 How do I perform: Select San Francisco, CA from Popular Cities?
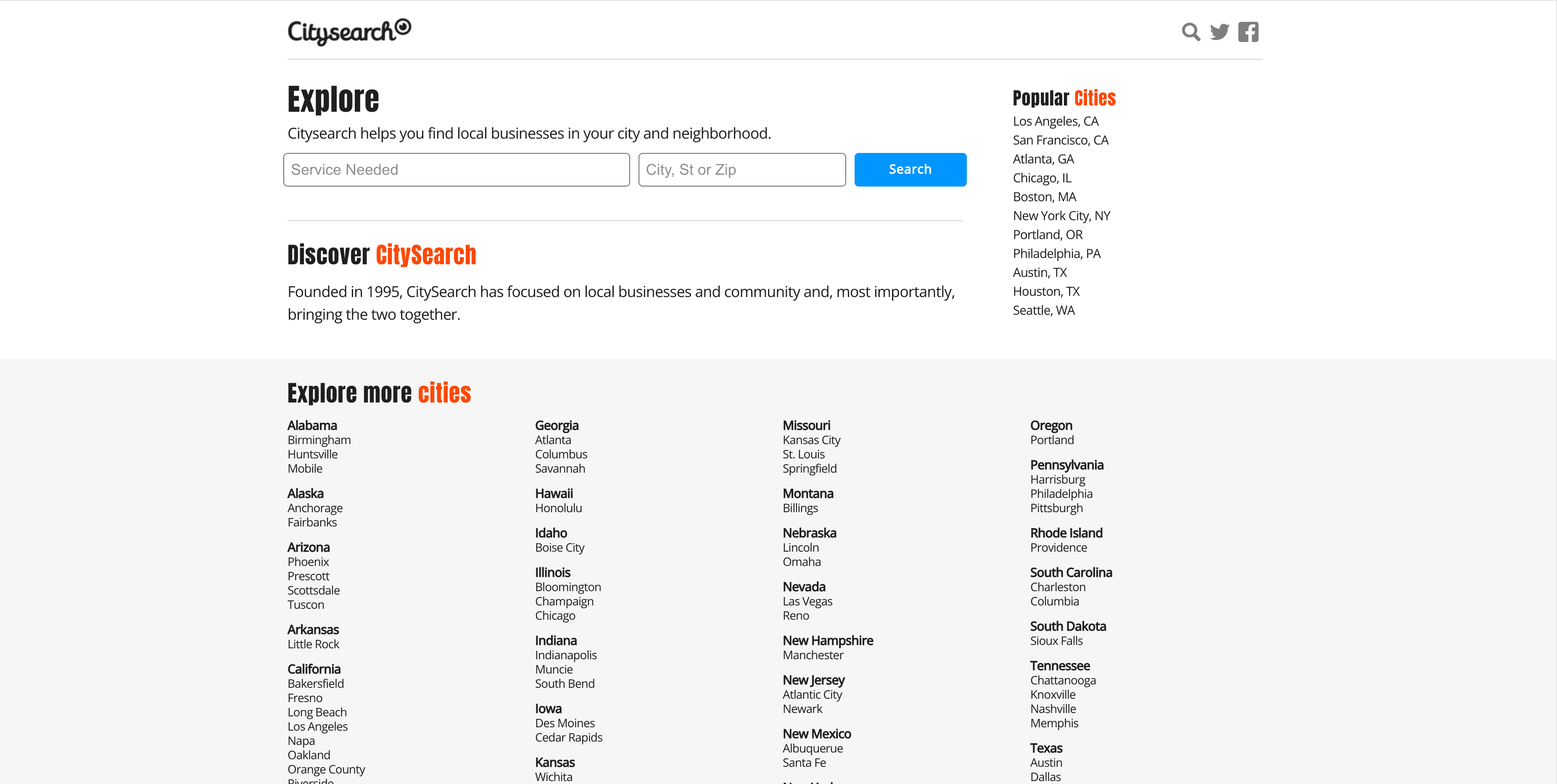(1060, 140)
